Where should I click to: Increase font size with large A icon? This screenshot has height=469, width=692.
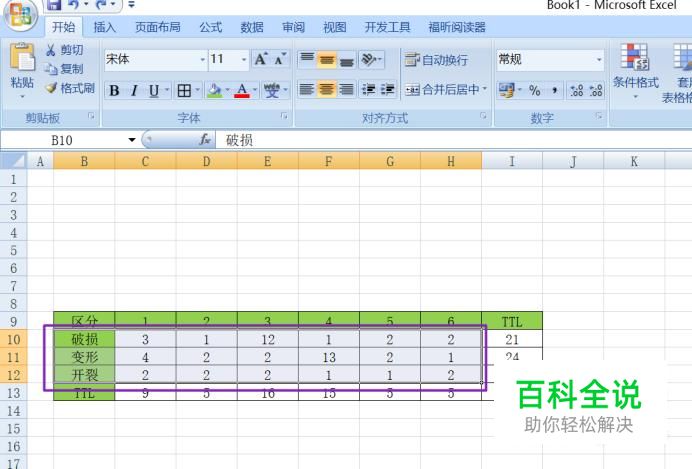point(261,59)
